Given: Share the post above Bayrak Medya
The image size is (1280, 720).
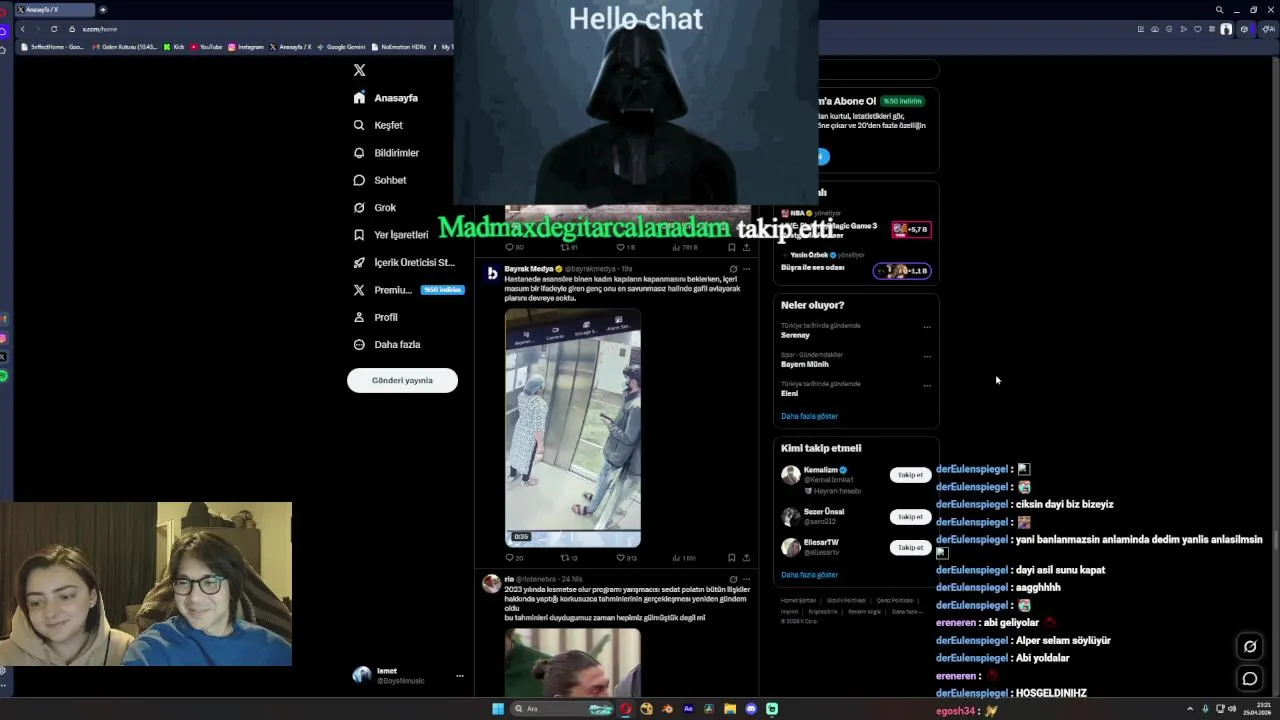Looking at the screenshot, I should click(x=746, y=247).
